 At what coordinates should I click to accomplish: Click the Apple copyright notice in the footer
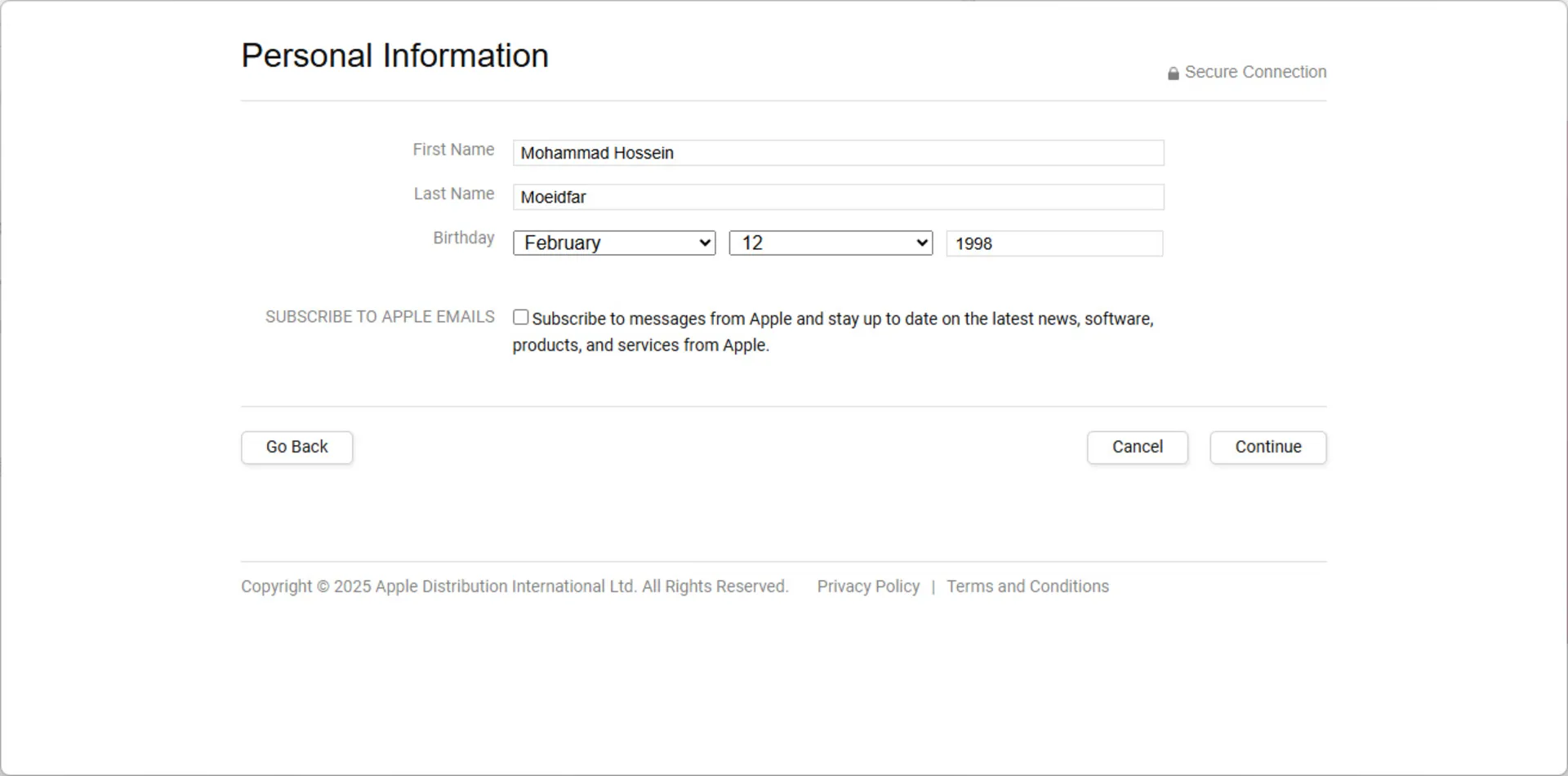tap(514, 586)
